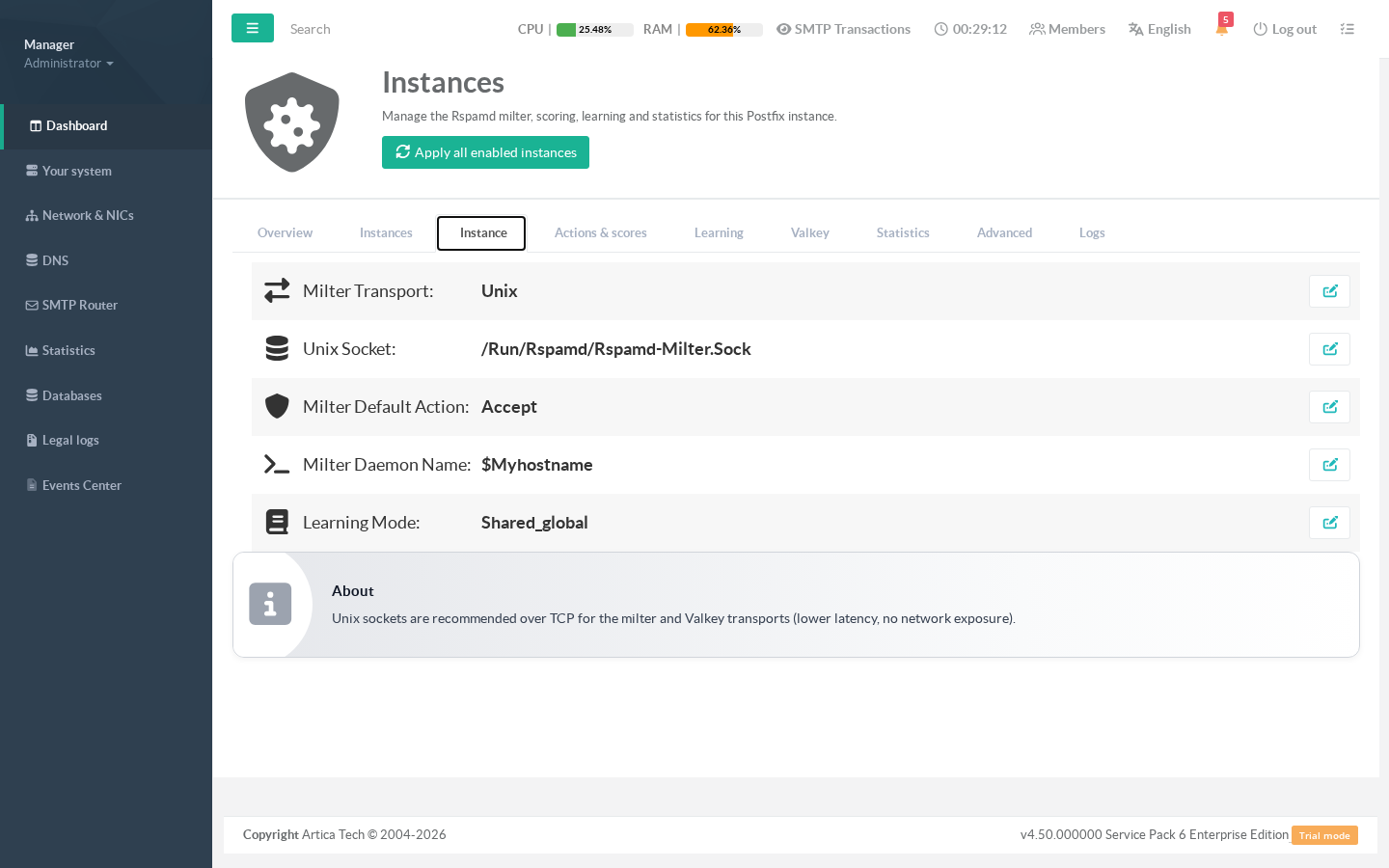Image resolution: width=1389 pixels, height=868 pixels.
Task: Click the Unix transport value
Action: tap(500, 291)
